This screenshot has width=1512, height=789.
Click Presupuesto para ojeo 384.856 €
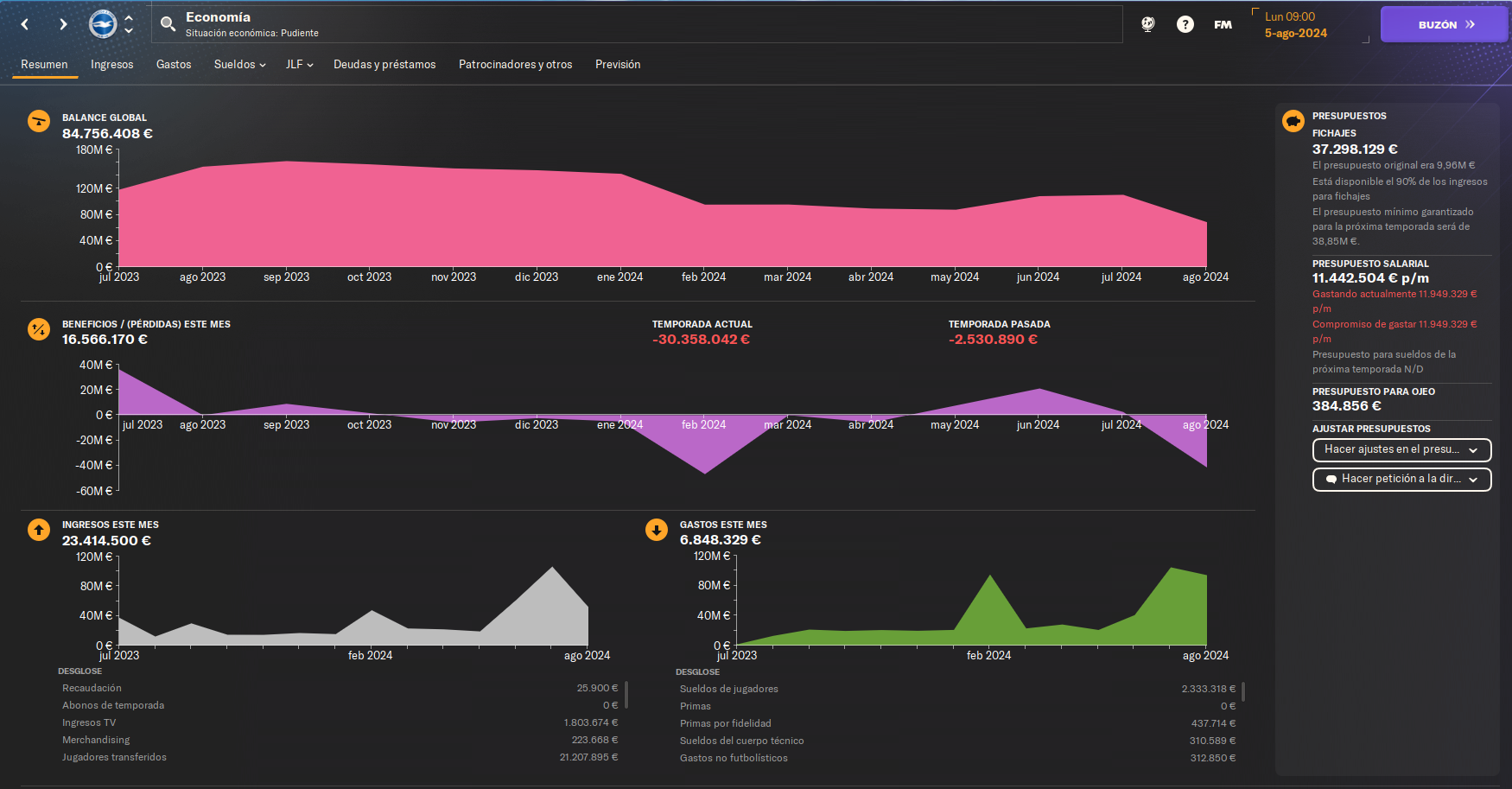(1346, 406)
